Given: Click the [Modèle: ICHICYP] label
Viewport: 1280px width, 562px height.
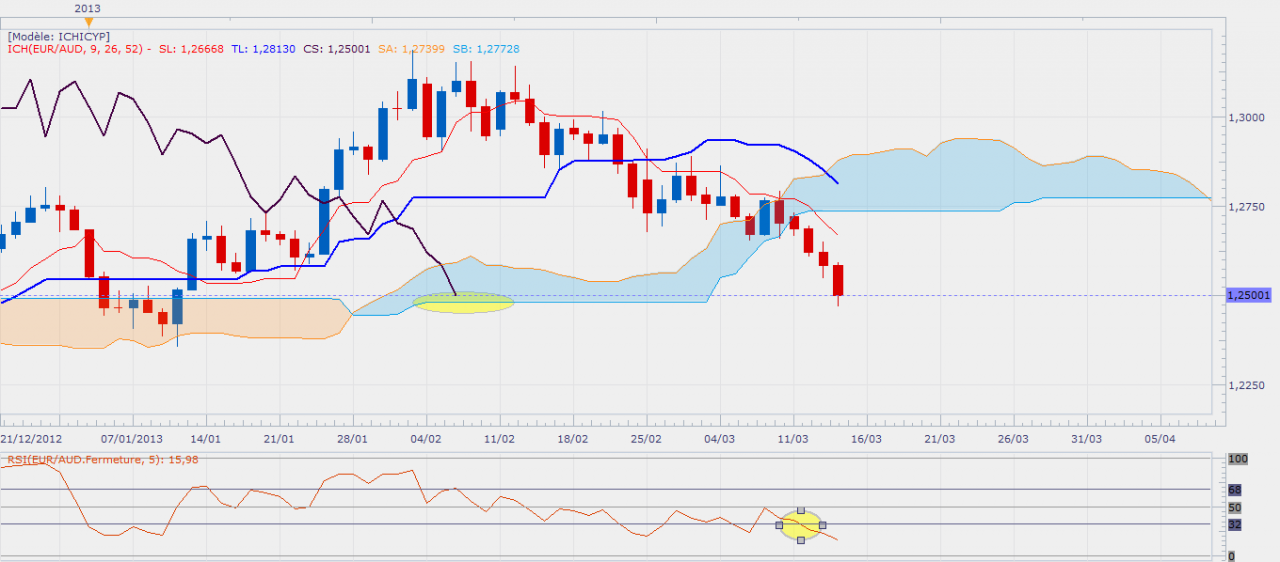Looking at the screenshot, I should coord(58,35).
